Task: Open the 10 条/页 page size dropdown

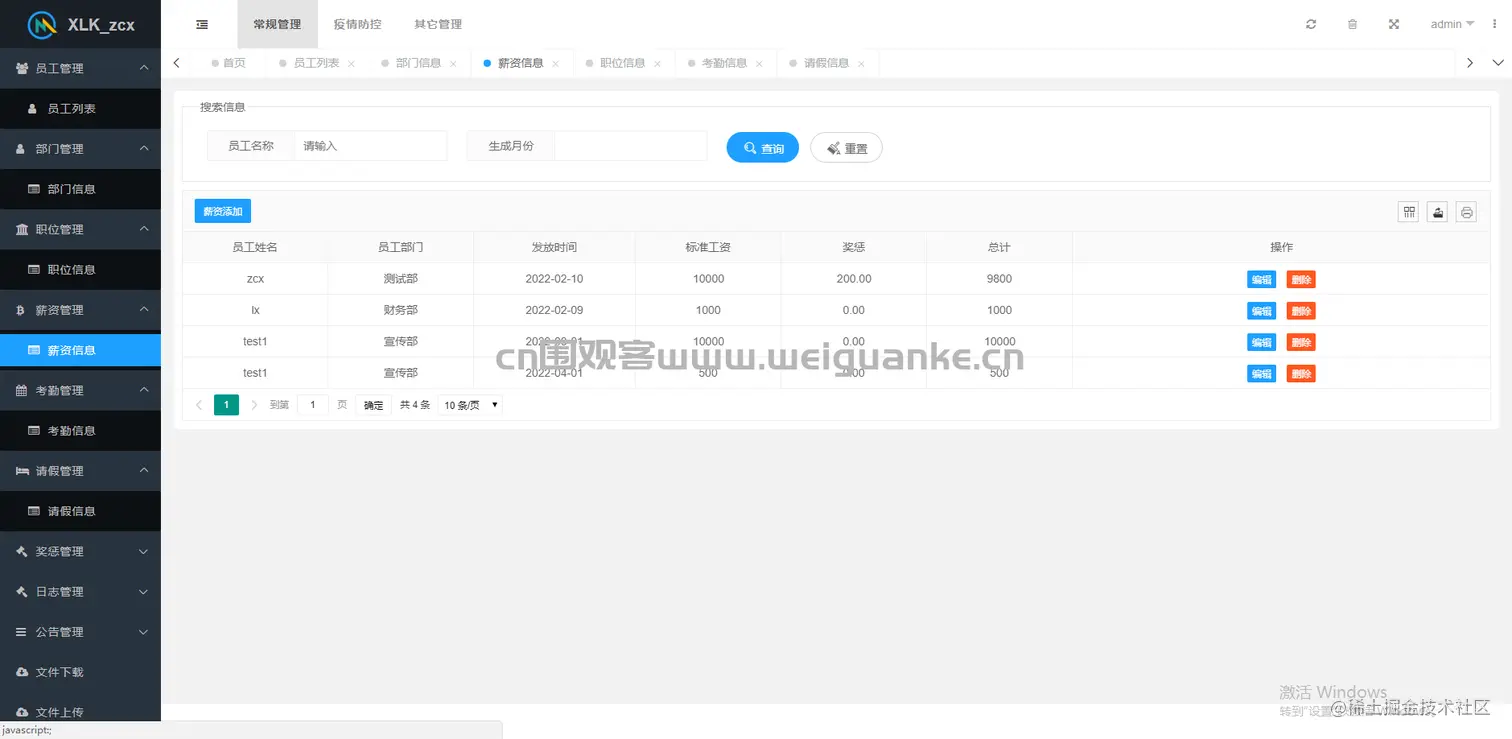Action: coord(470,405)
